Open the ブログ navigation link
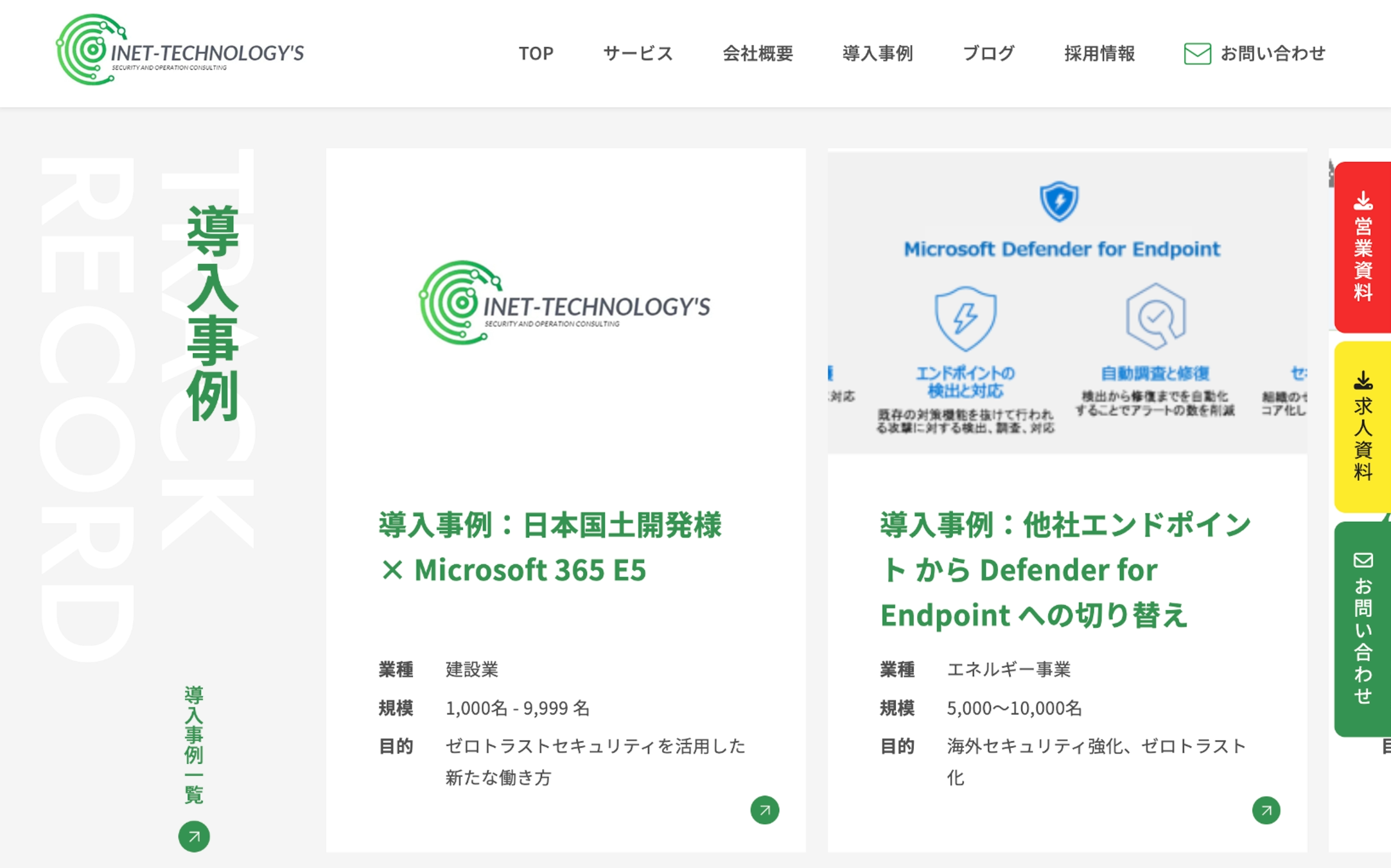This screenshot has height=868, width=1391. tap(988, 53)
